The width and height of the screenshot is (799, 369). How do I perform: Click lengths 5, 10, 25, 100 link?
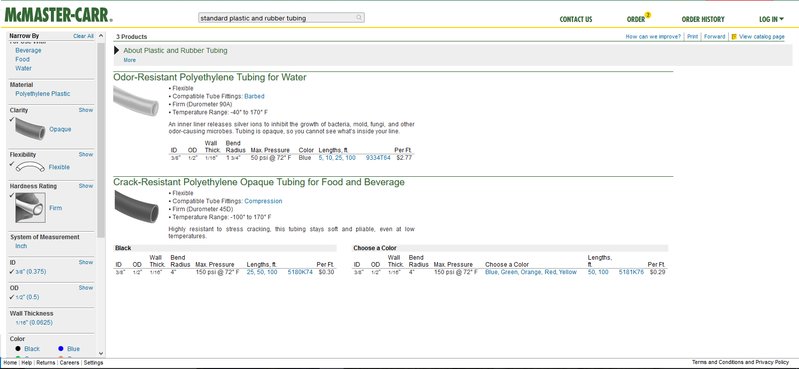(337, 158)
